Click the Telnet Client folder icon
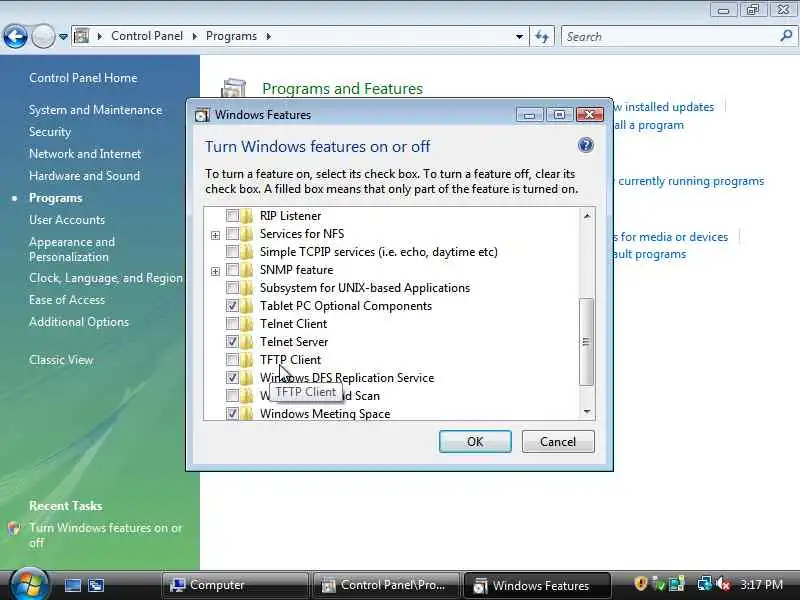800x600 pixels. pos(246,324)
